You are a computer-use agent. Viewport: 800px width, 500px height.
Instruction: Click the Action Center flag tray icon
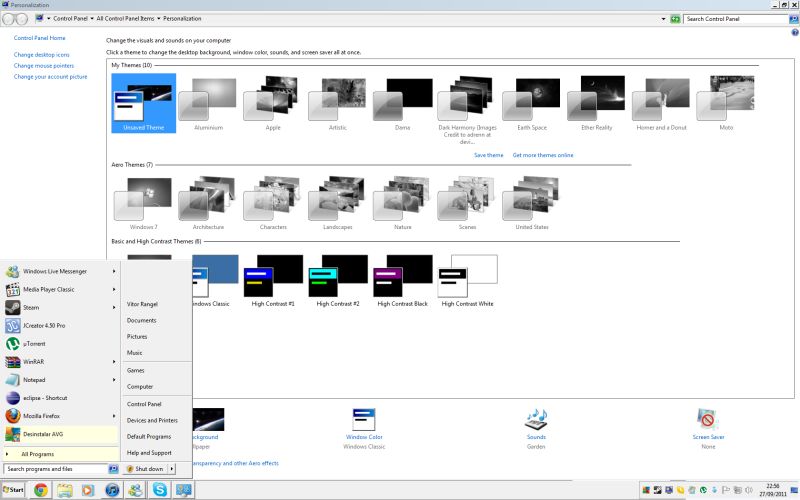point(726,490)
